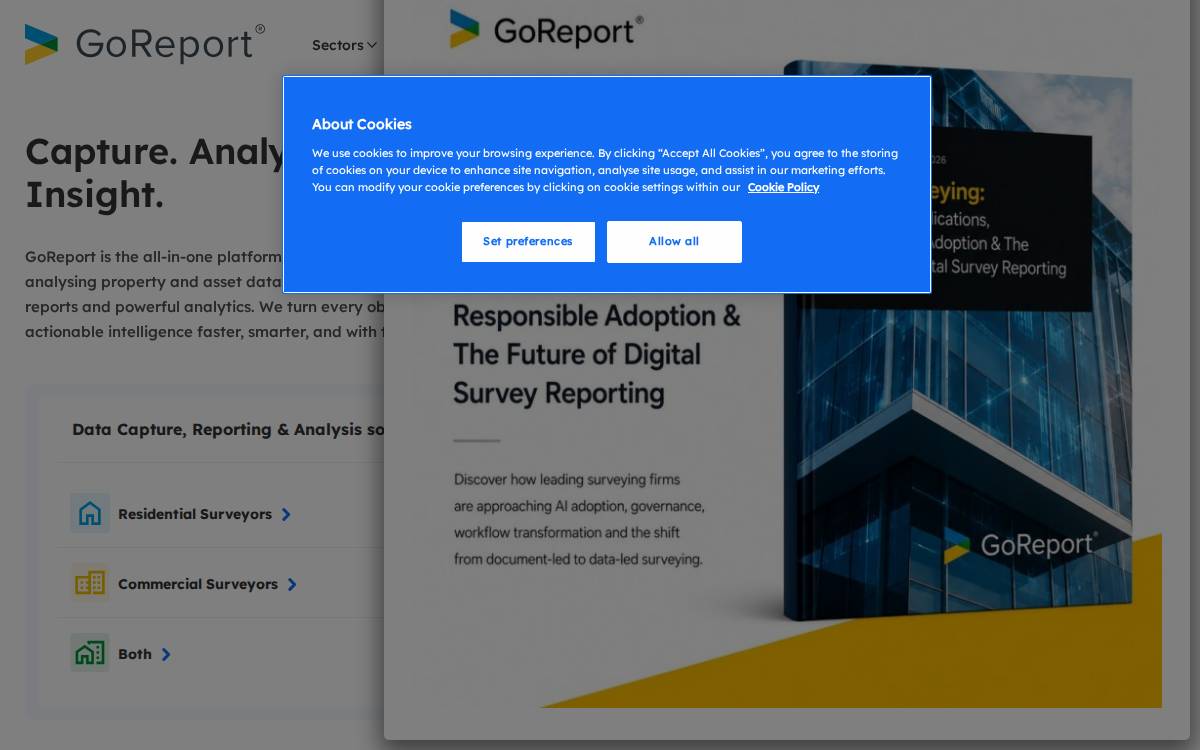Click the chevron next to Residential Surveyors
Viewport: 1200px width, 750px height.
click(286, 514)
